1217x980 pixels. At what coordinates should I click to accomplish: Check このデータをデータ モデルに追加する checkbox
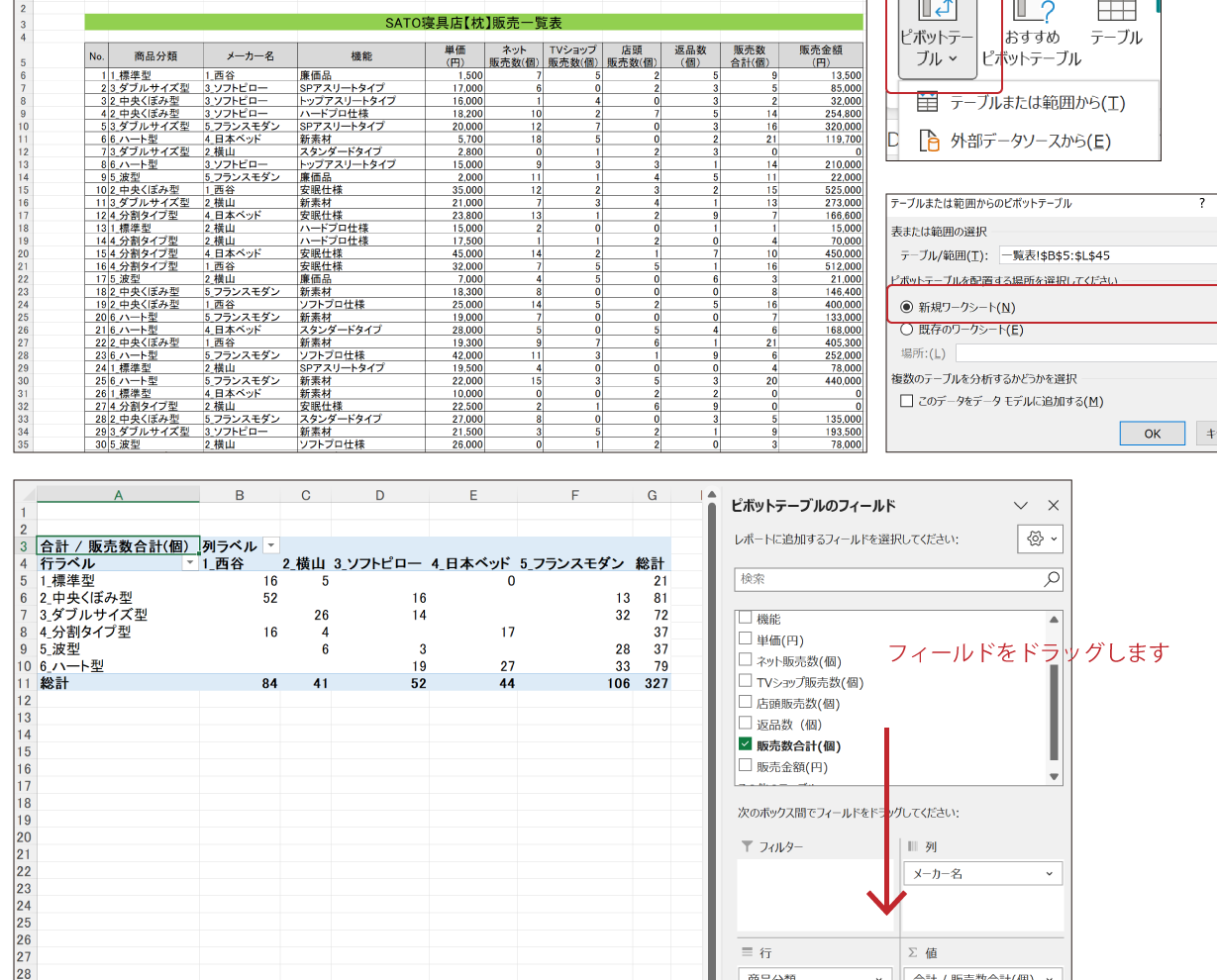[906, 401]
